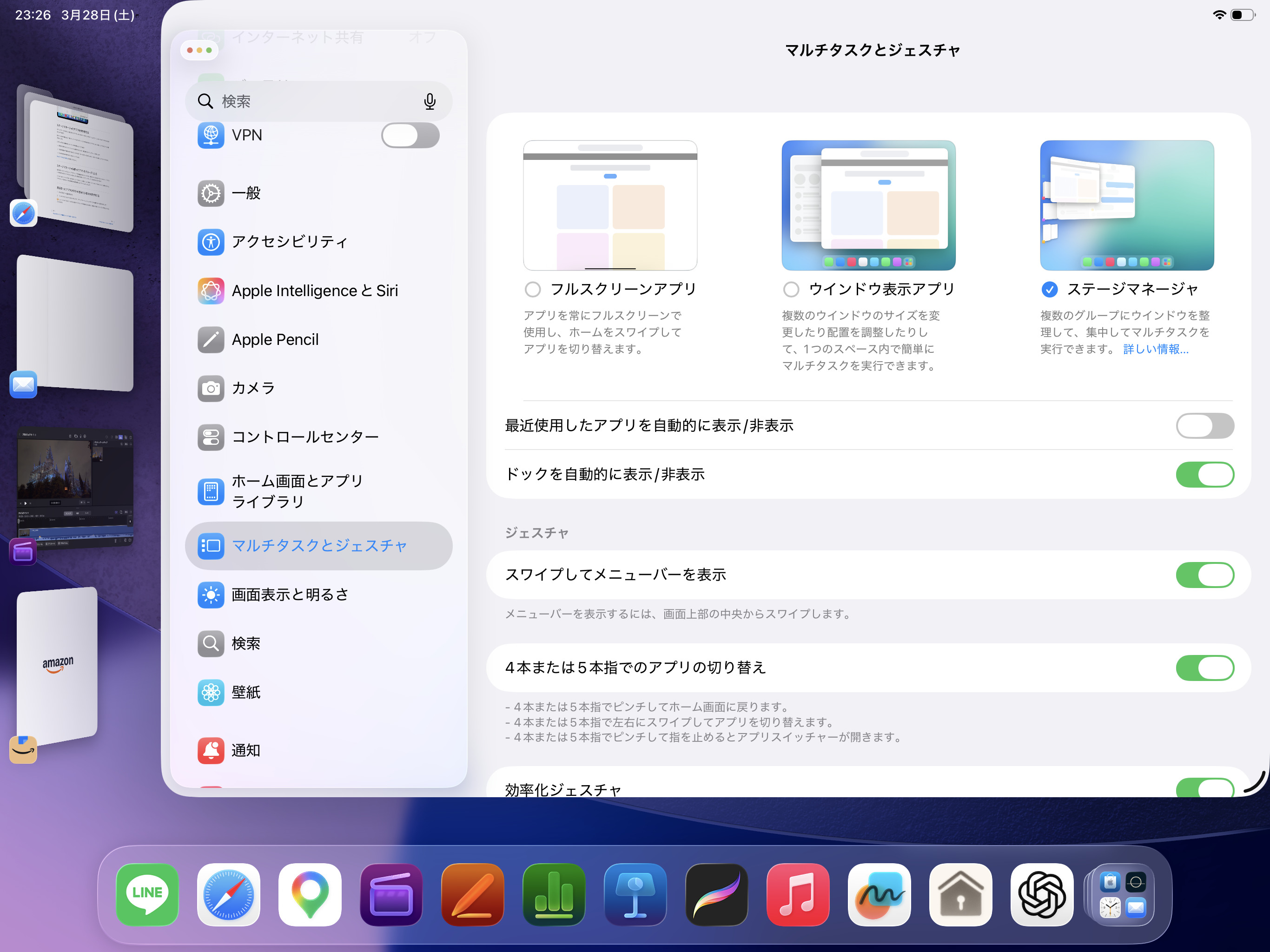Switch to the Amazon window thumbnail
This screenshot has width=1270, height=952.
tap(58, 666)
